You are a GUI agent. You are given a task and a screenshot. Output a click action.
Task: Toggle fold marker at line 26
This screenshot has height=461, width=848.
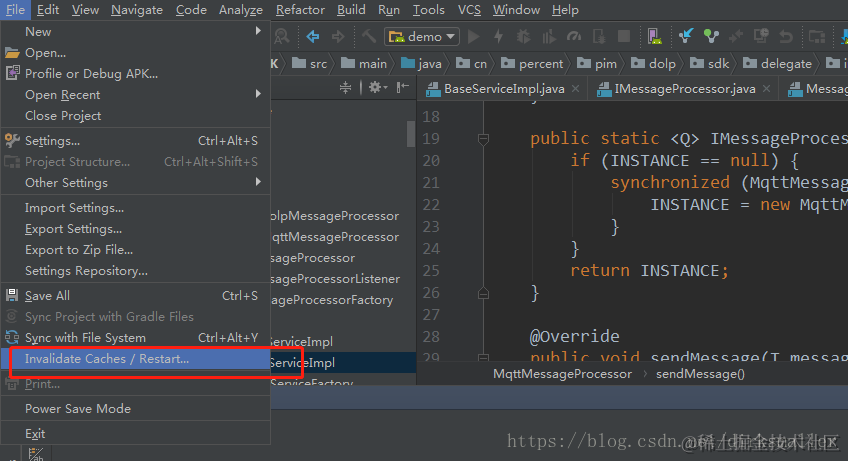click(x=483, y=293)
